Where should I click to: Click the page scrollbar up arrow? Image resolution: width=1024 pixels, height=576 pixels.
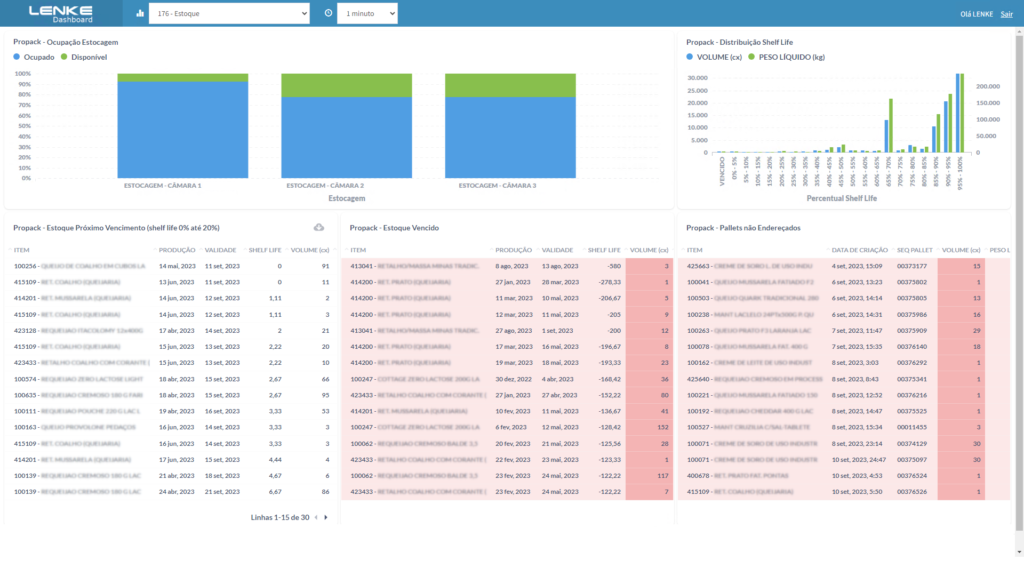(1019, 31)
